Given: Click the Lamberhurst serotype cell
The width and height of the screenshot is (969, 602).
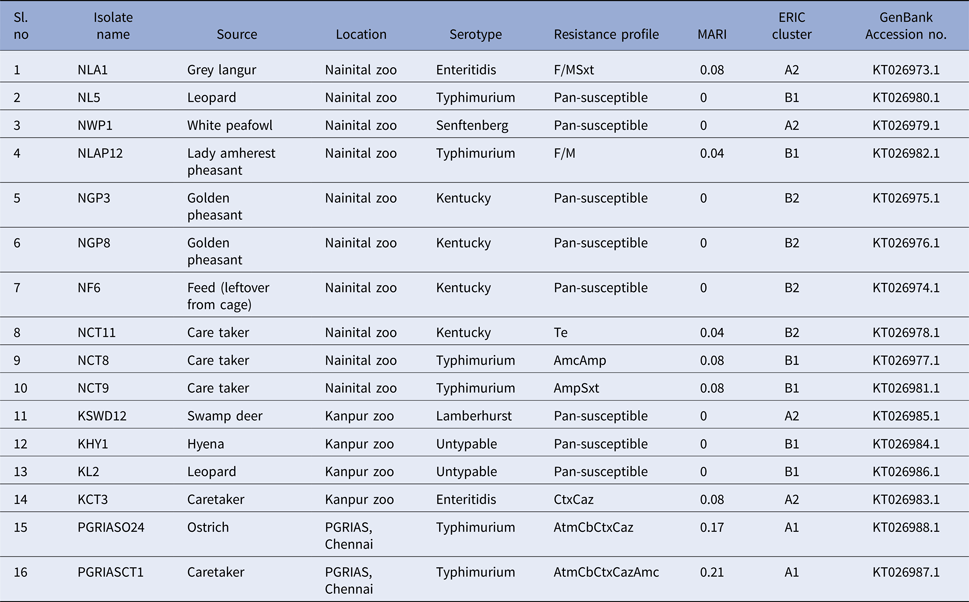Looking at the screenshot, I should (472, 416).
